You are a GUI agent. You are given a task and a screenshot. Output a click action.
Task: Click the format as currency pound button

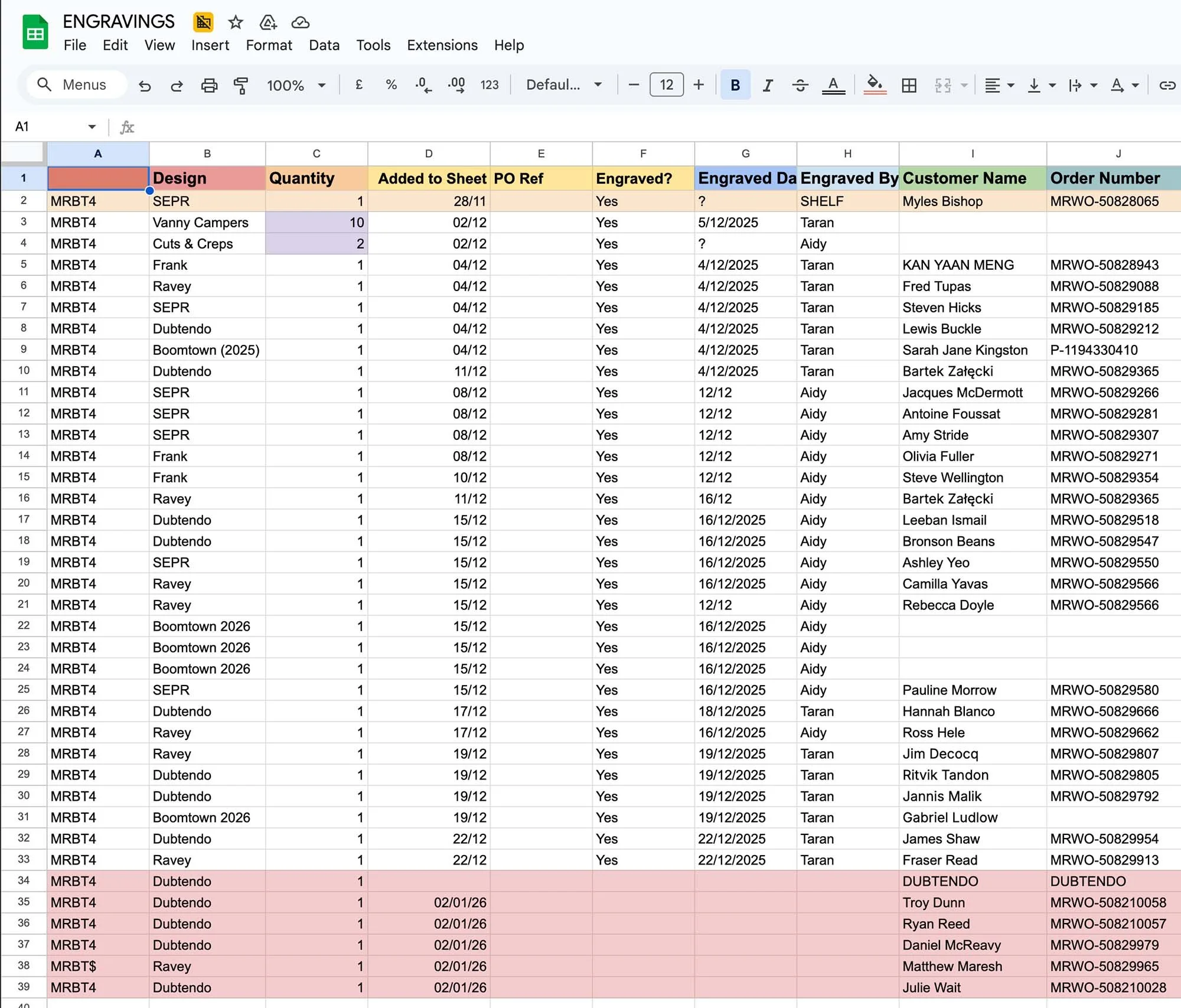358,85
